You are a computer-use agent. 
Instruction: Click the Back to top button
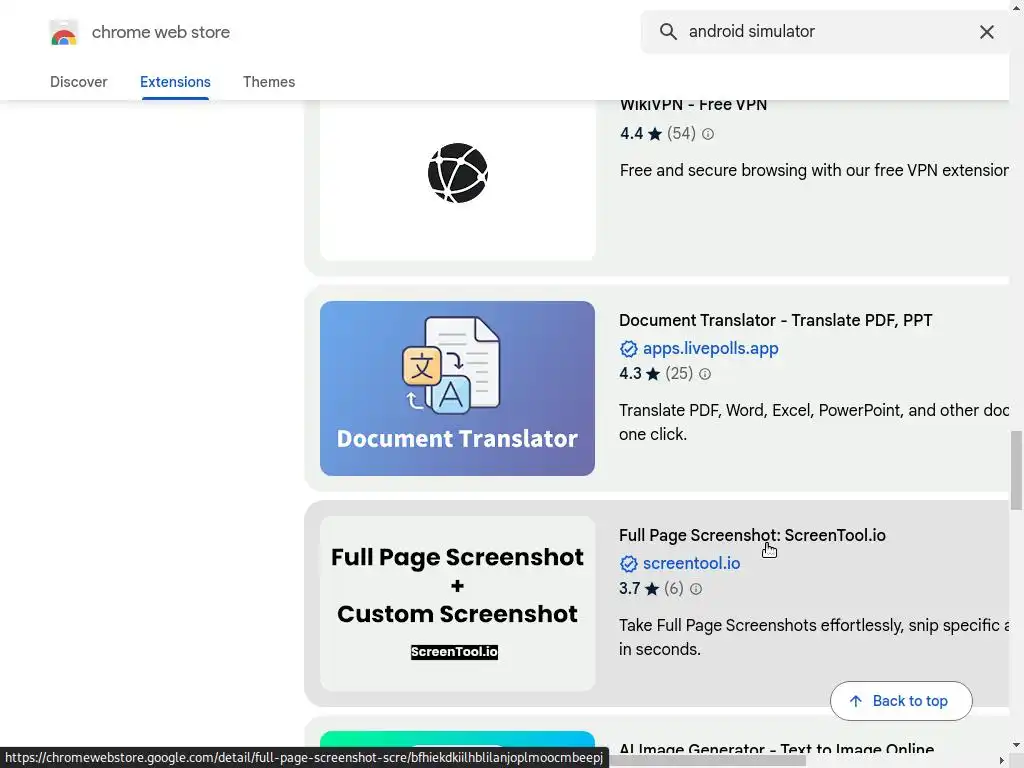pos(901,701)
